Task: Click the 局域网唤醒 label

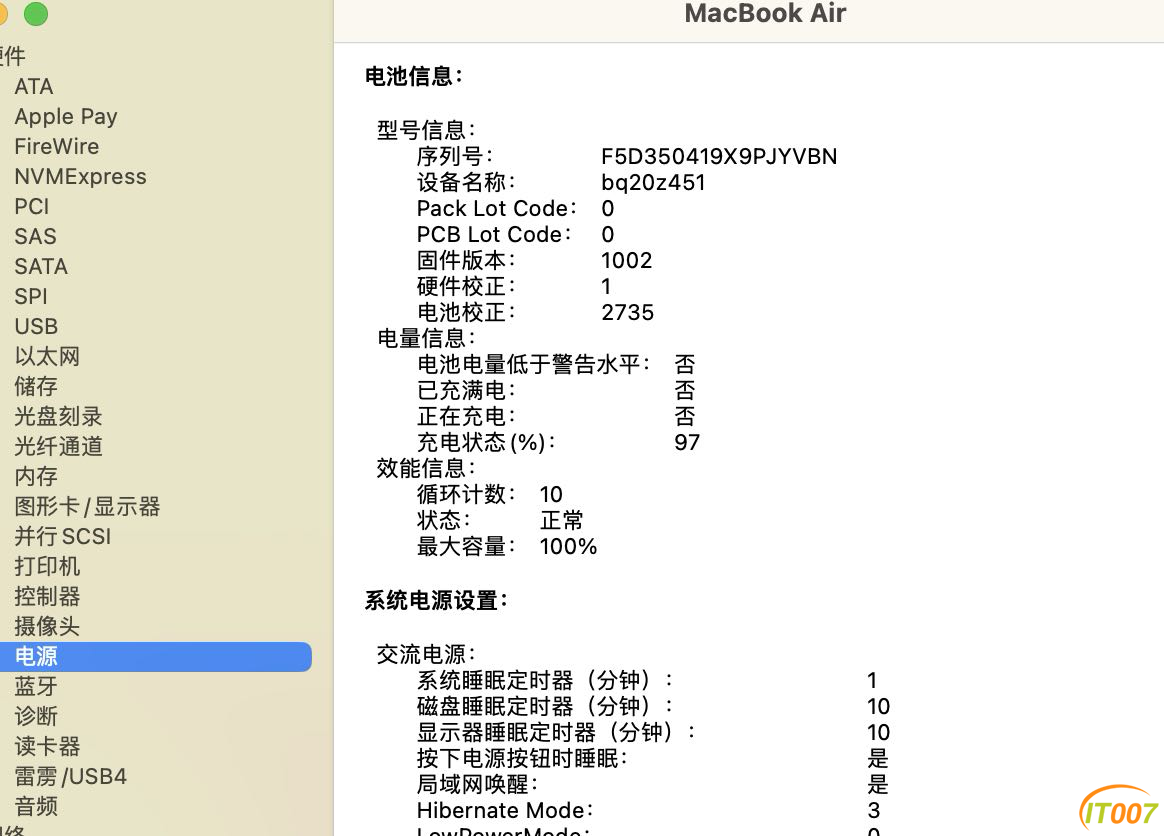Action: [x=477, y=784]
